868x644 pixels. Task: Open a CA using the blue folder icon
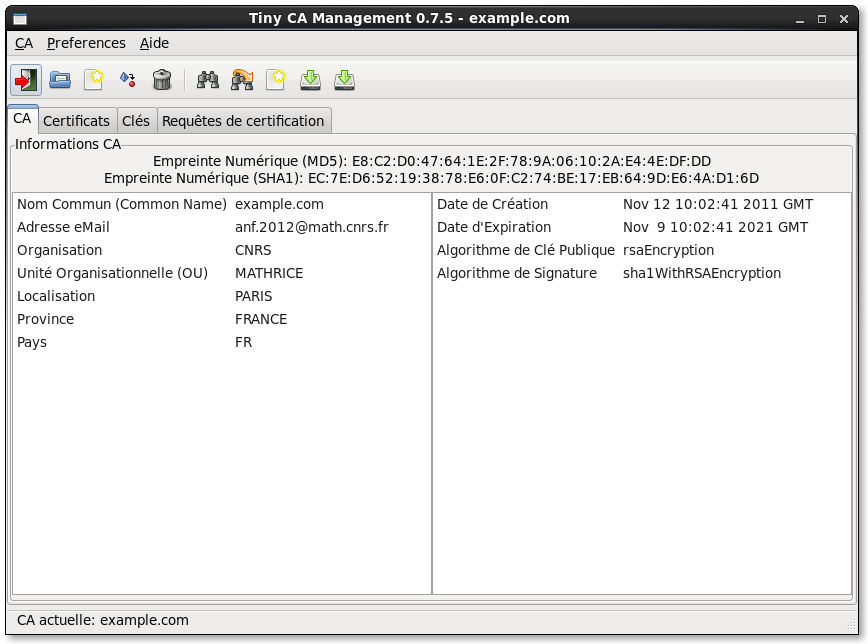click(x=60, y=80)
